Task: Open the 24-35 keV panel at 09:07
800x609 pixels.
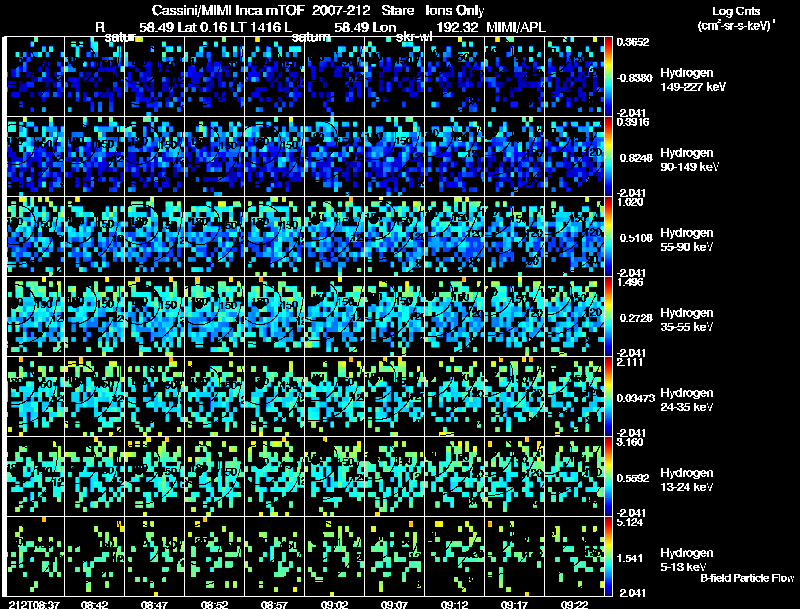Action: click(x=395, y=397)
